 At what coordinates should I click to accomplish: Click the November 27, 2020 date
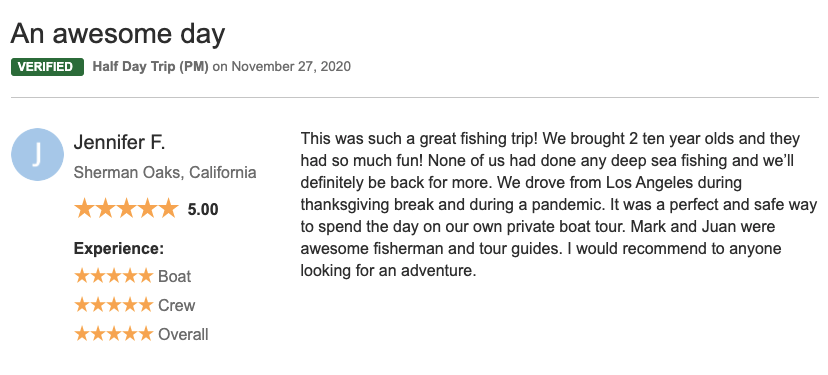click(x=291, y=67)
